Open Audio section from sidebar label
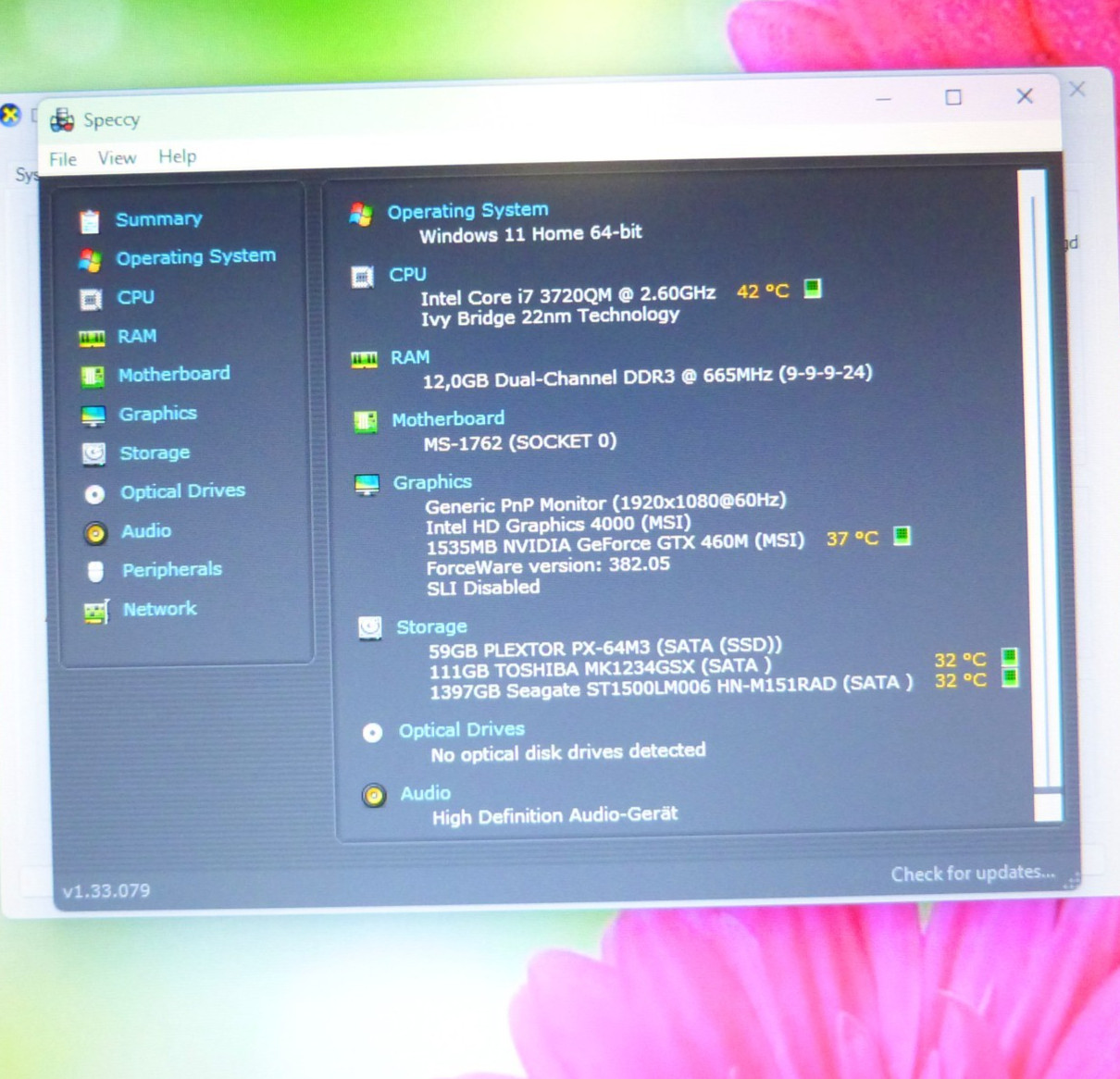1120x1079 pixels. click(146, 531)
